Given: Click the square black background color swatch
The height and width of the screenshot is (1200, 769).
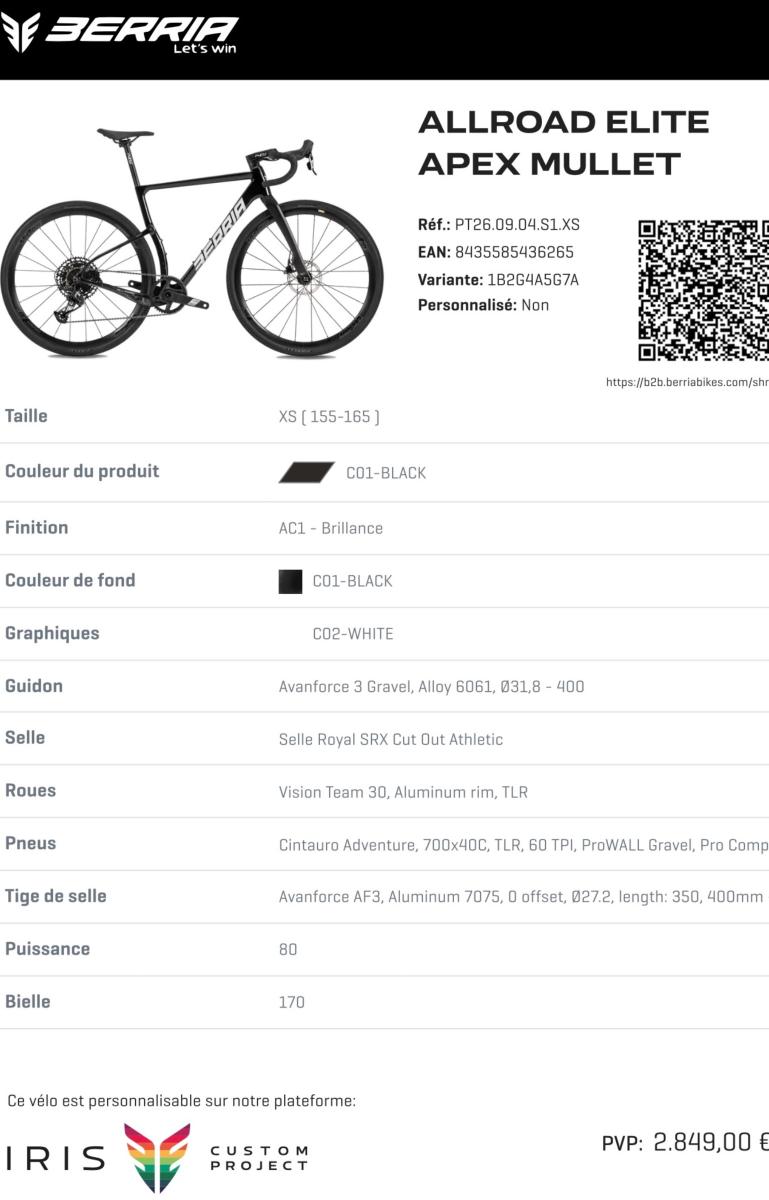Looking at the screenshot, I should (x=290, y=581).
